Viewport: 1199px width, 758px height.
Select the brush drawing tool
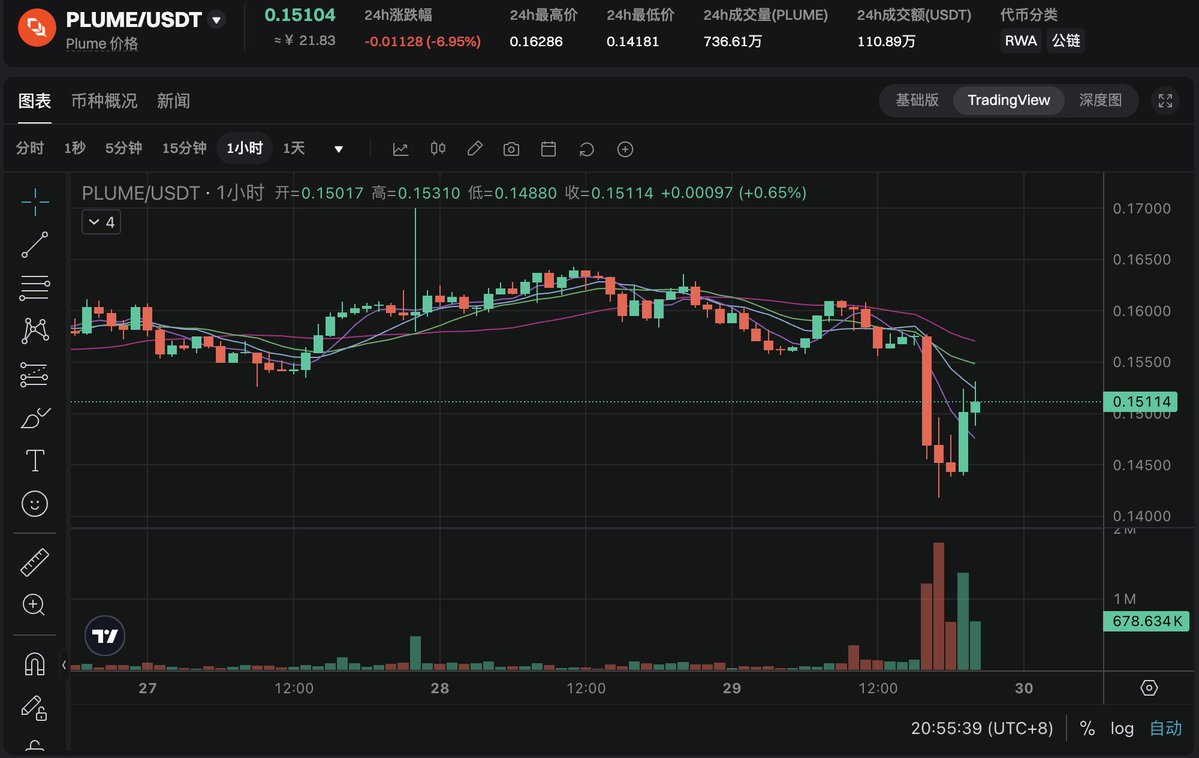[34, 418]
